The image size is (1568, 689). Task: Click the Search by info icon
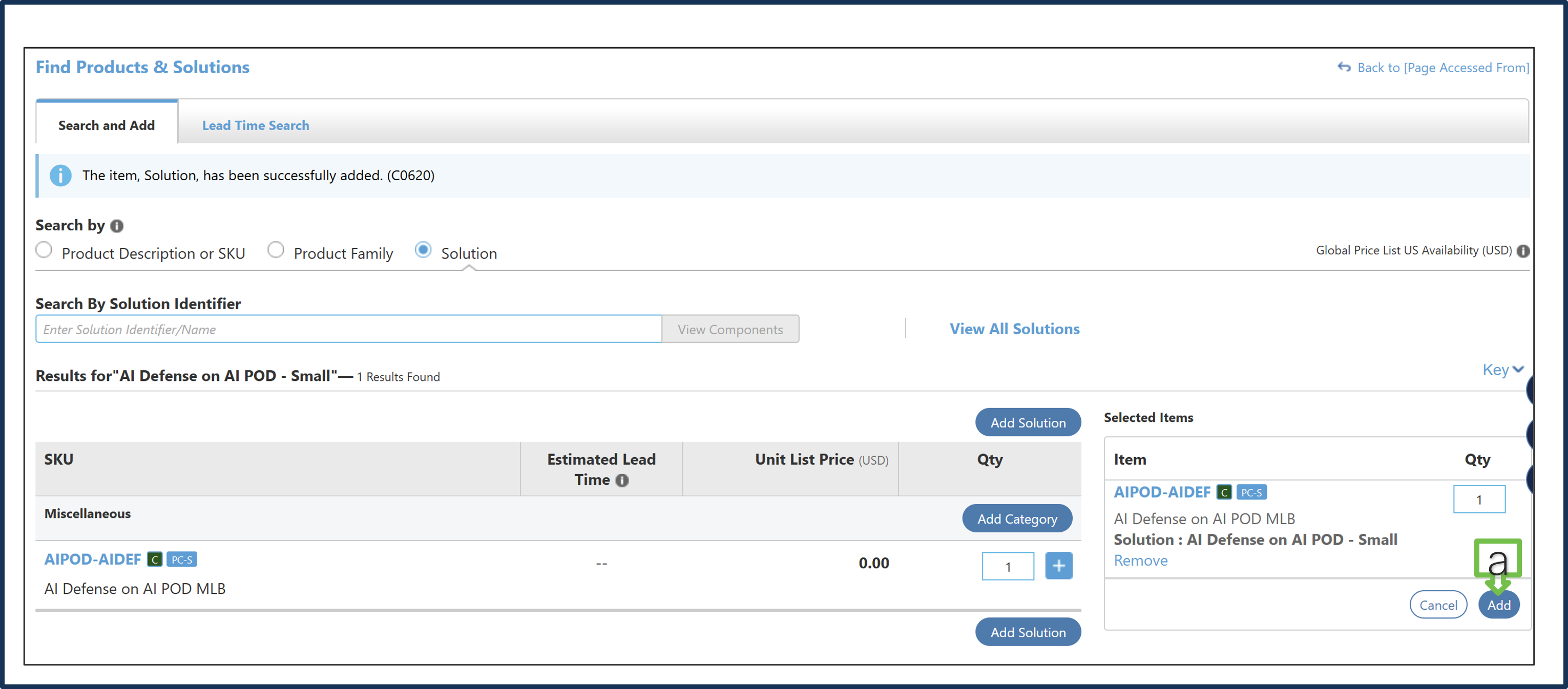[117, 226]
